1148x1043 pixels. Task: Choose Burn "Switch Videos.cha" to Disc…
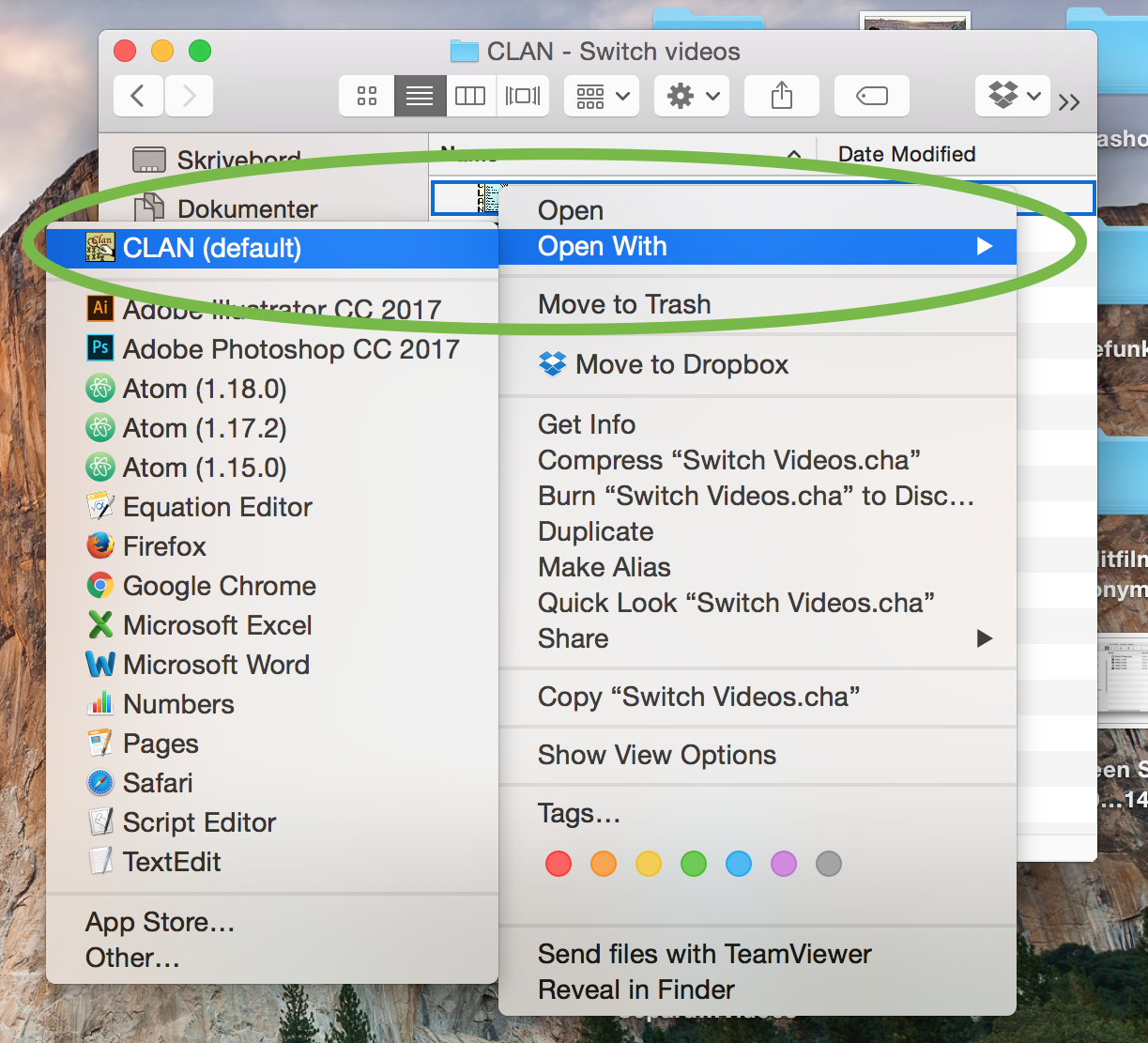pos(758,496)
